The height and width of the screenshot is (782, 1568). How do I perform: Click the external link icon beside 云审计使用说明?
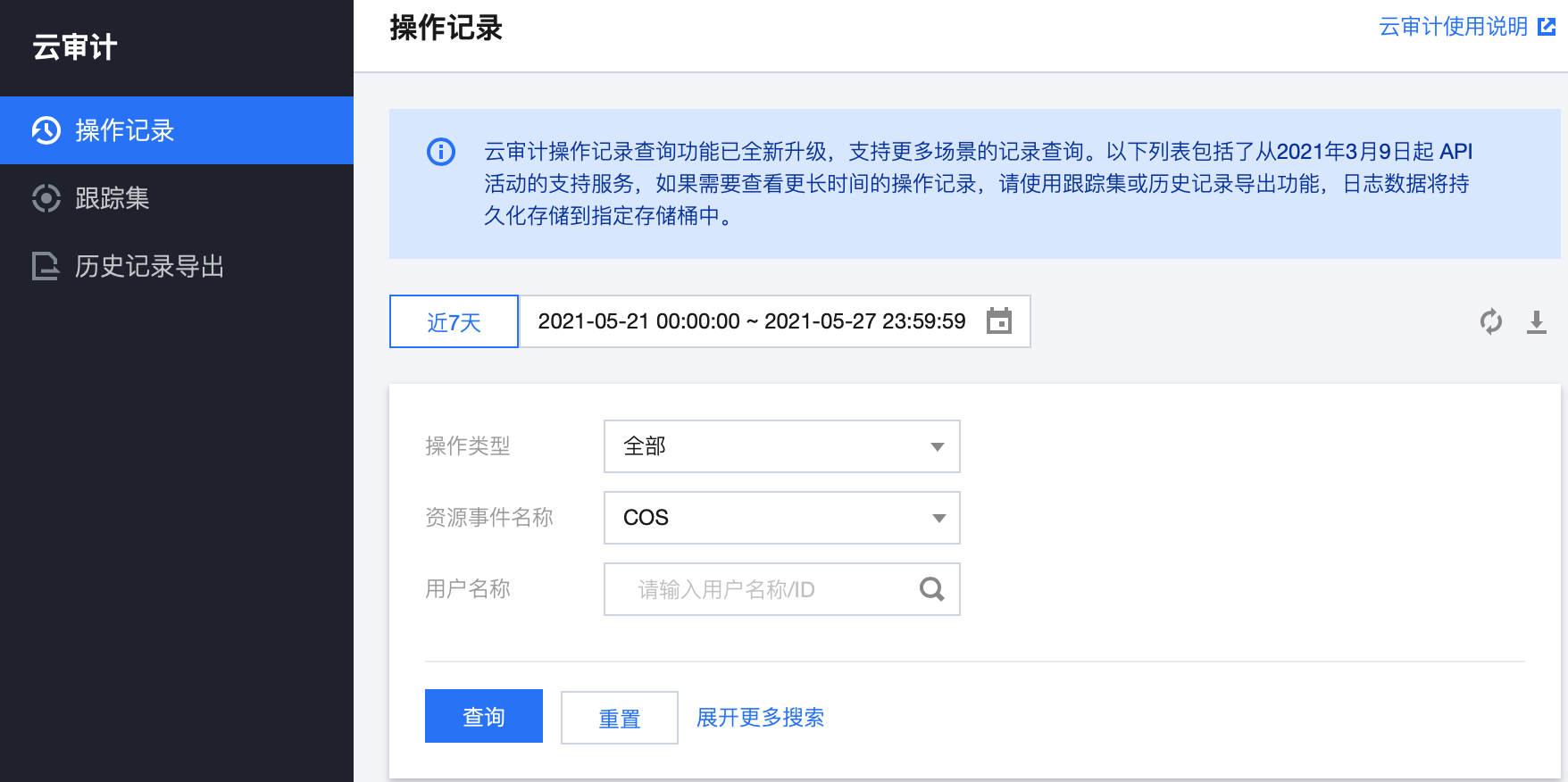click(1547, 27)
